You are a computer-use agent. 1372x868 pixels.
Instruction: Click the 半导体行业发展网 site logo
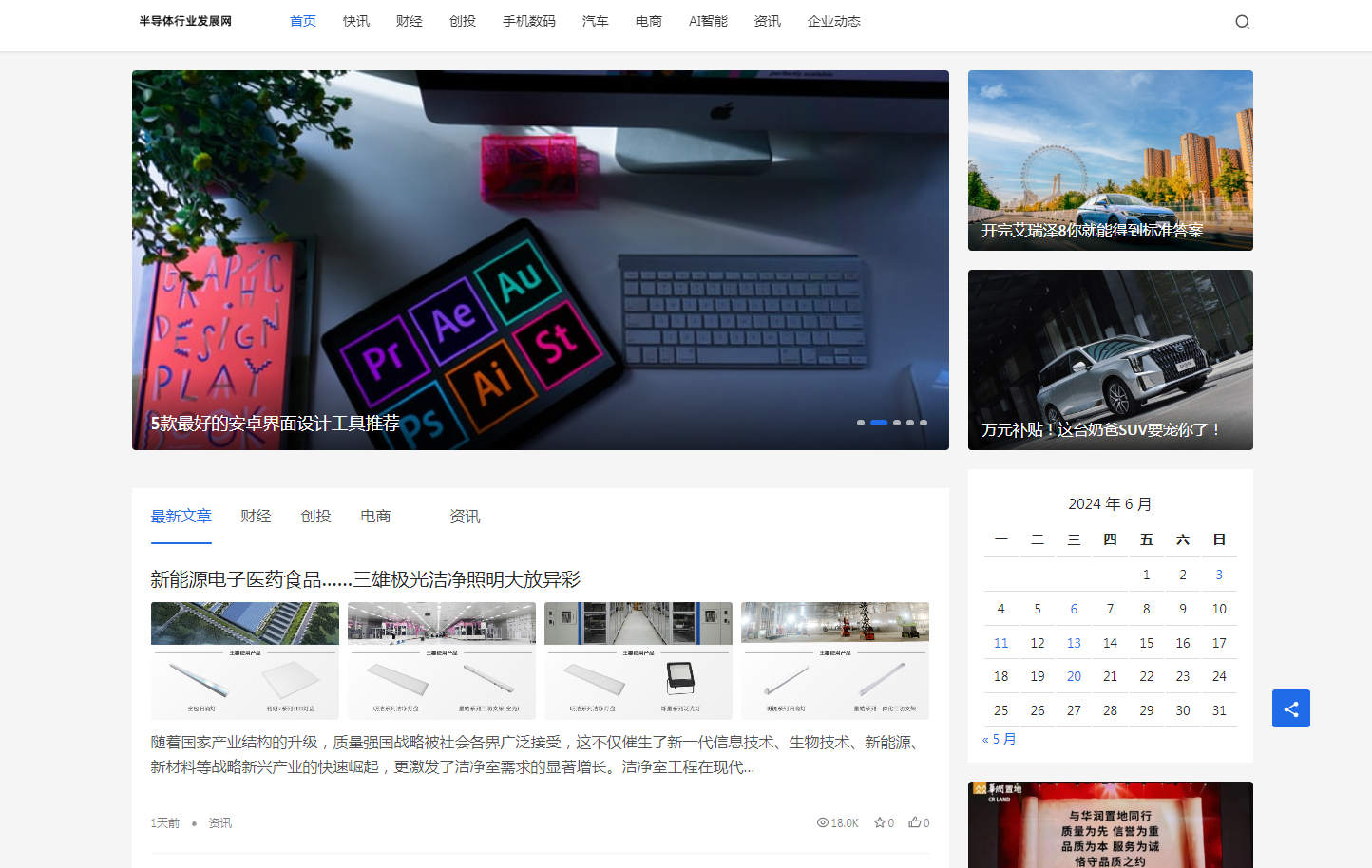[x=185, y=21]
